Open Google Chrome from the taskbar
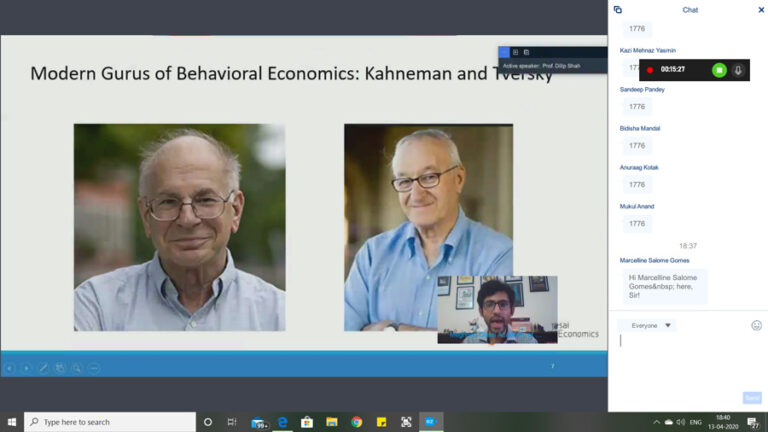The height and width of the screenshot is (432, 768). point(356,422)
